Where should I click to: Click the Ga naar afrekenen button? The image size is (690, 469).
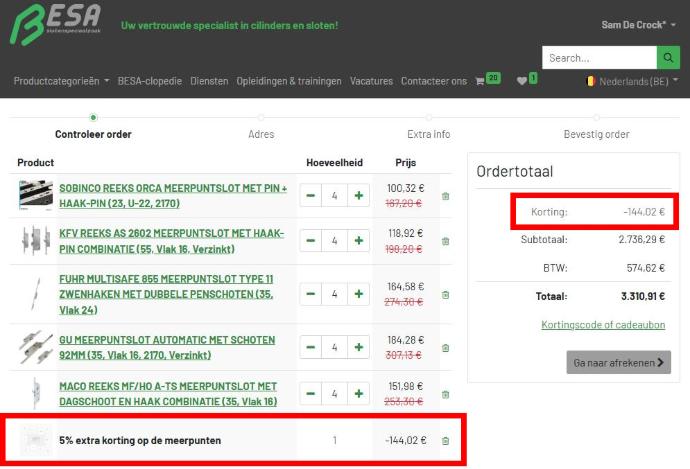pyautogui.click(x=618, y=362)
